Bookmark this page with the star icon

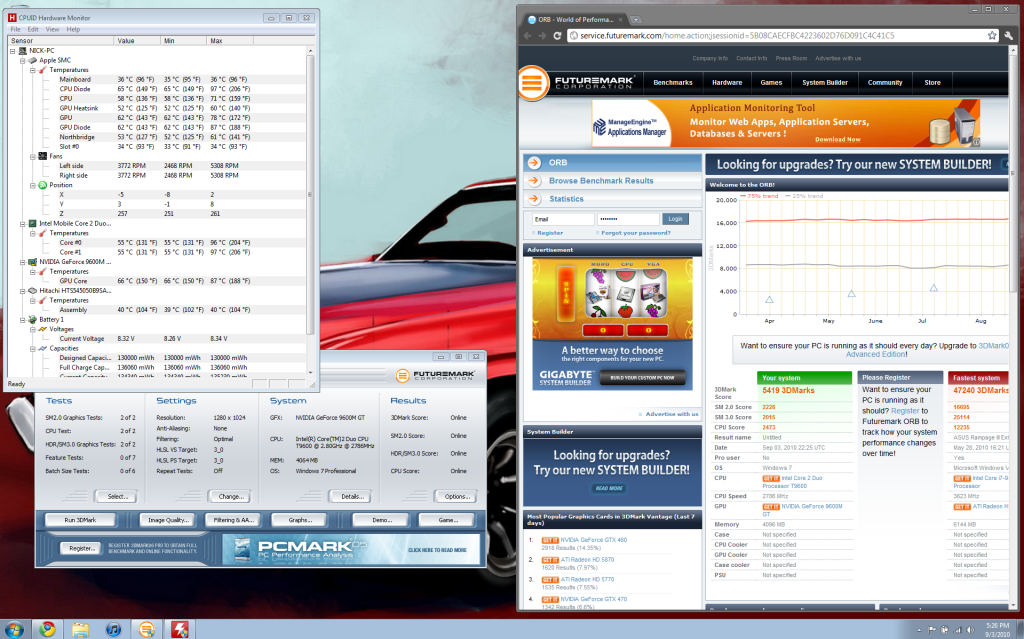point(992,35)
